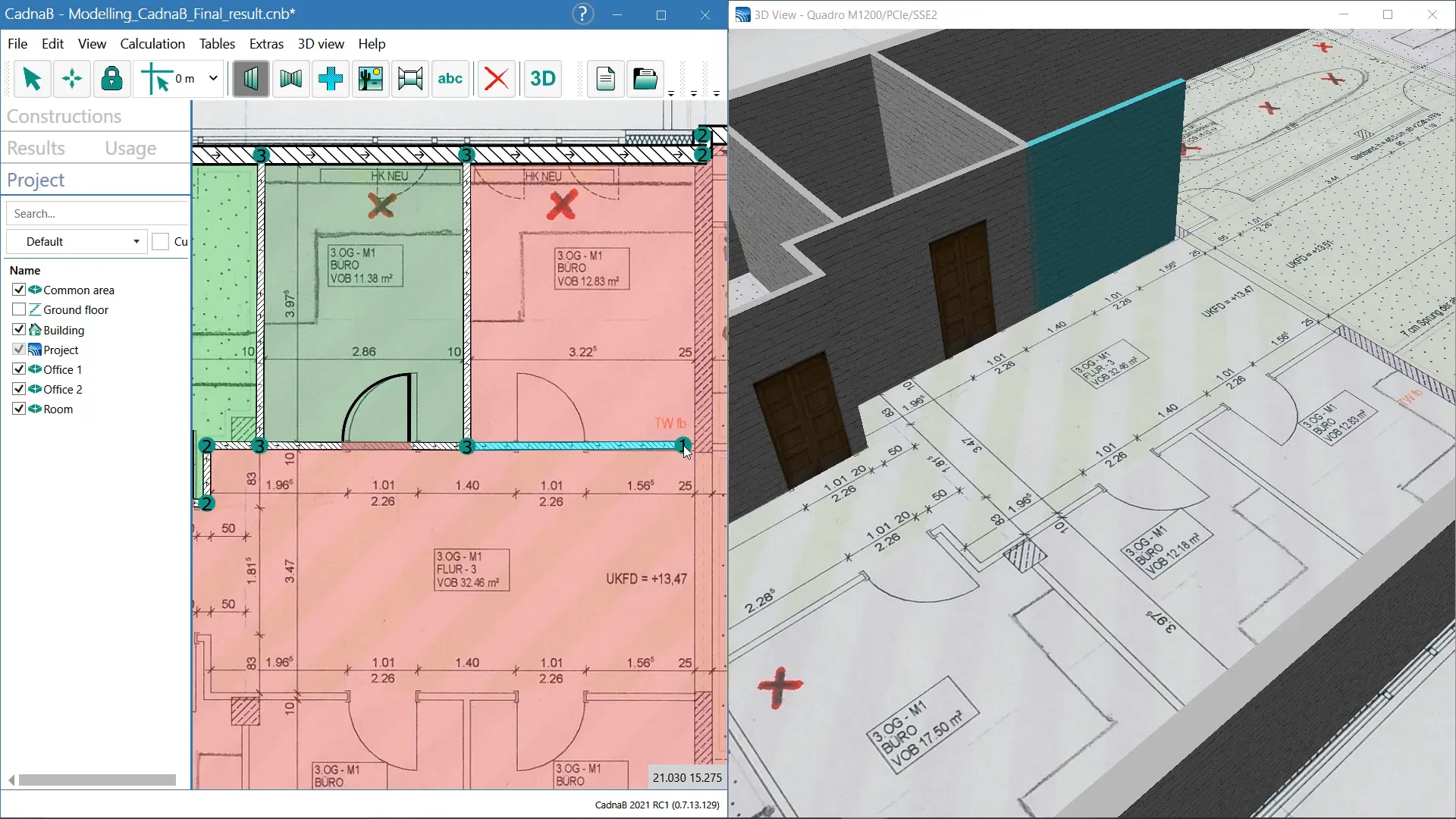Toggle the padlock lock icon
The width and height of the screenshot is (1456, 819).
pyautogui.click(x=111, y=79)
